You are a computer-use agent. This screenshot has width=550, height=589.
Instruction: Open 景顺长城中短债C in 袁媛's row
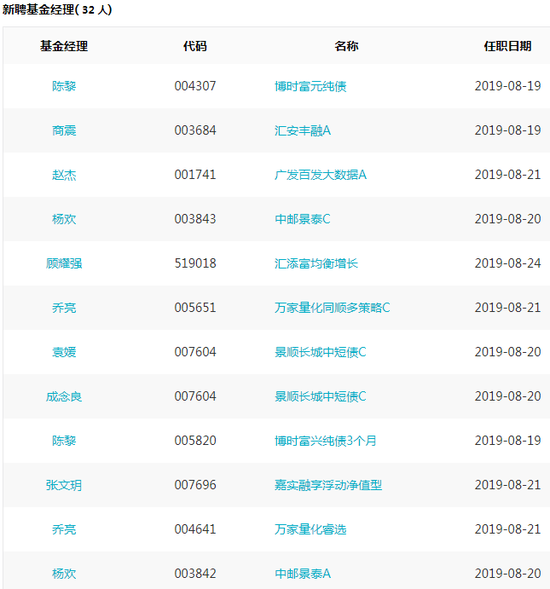[x=320, y=352]
